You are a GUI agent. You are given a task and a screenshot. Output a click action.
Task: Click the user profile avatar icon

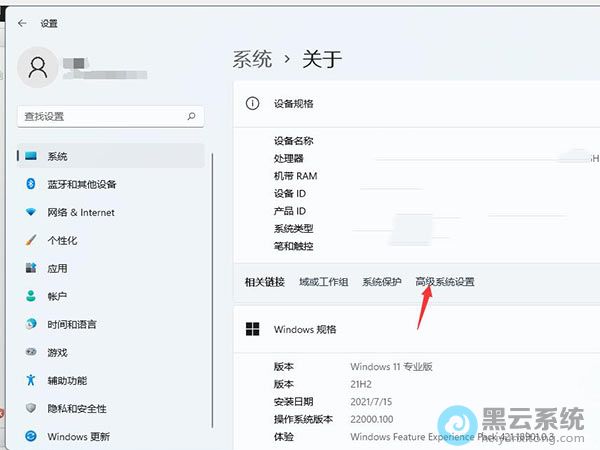(x=39, y=67)
